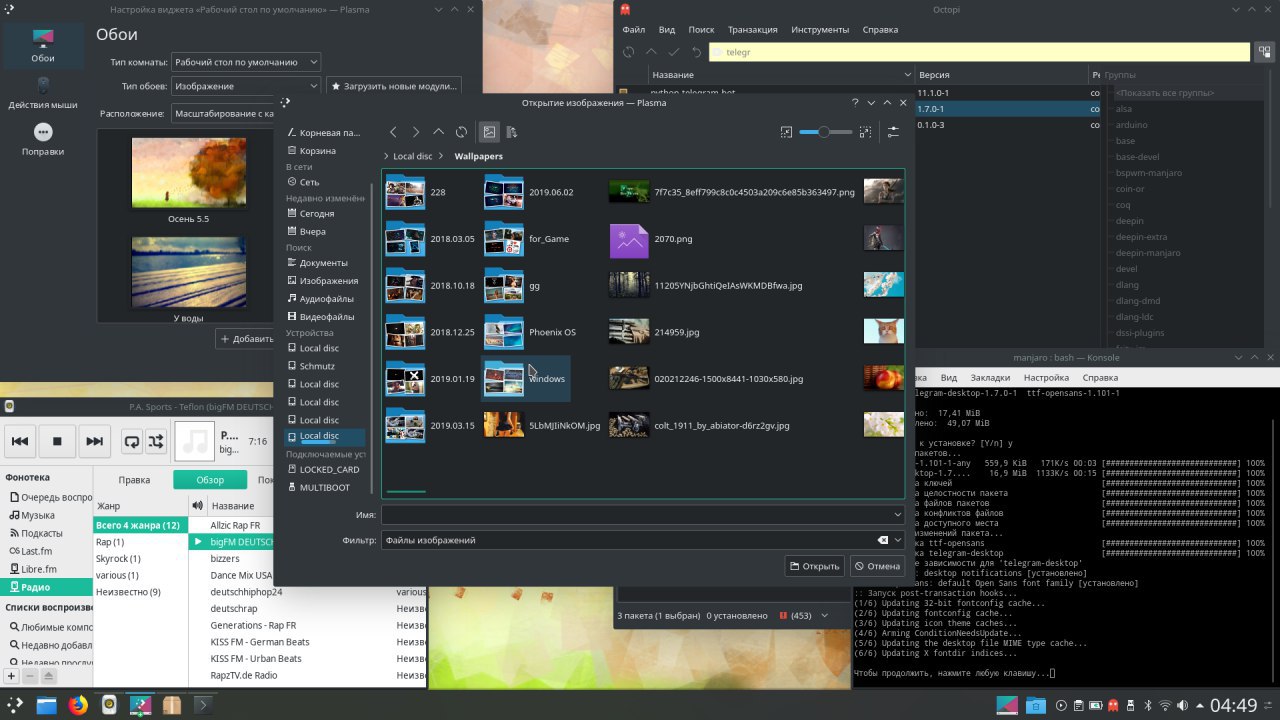Toggle repeat mode in music player

131,441
